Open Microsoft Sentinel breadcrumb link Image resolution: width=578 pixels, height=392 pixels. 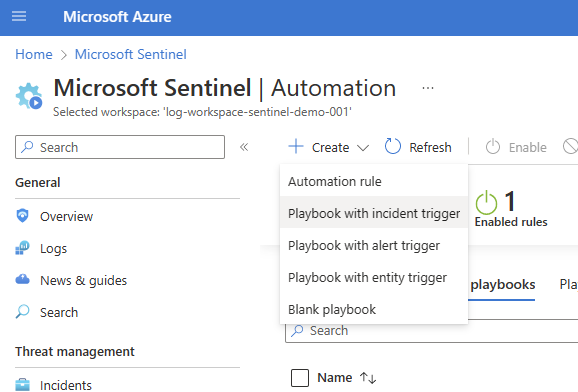(x=131, y=55)
